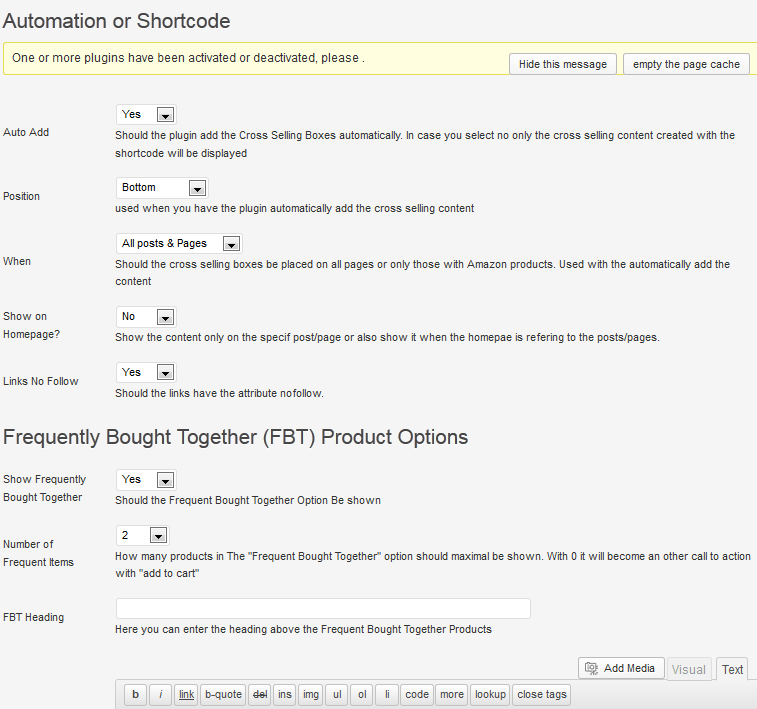Open the Auto Add dropdown
The image size is (757, 709).
(146, 115)
